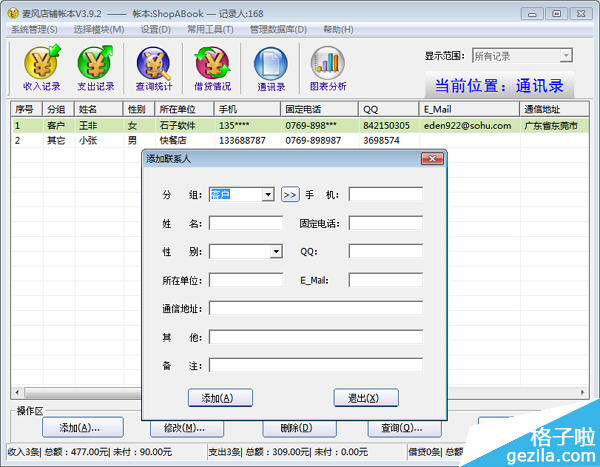Image resolution: width=600 pixels, height=467 pixels.
Task: Close the 添加联系人 dialog with X
Action: 431,158
